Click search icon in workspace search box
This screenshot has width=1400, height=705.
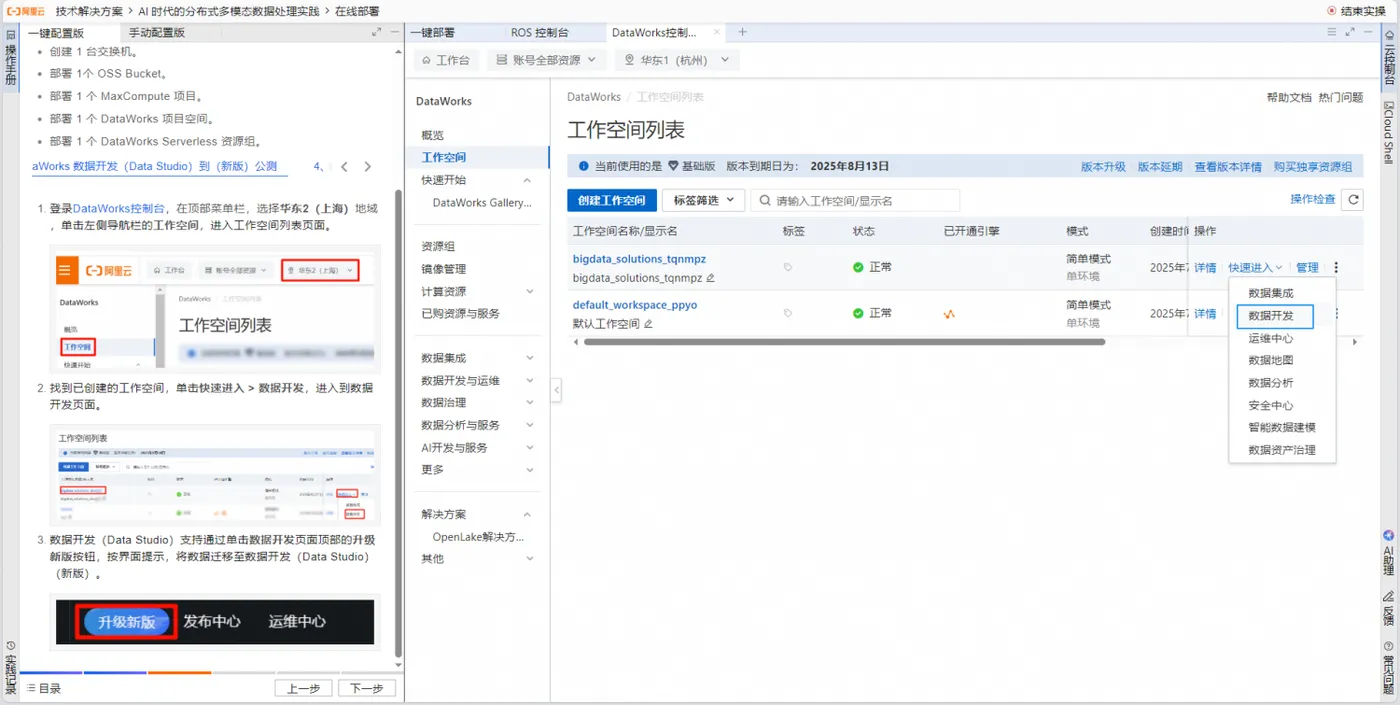(x=765, y=201)
